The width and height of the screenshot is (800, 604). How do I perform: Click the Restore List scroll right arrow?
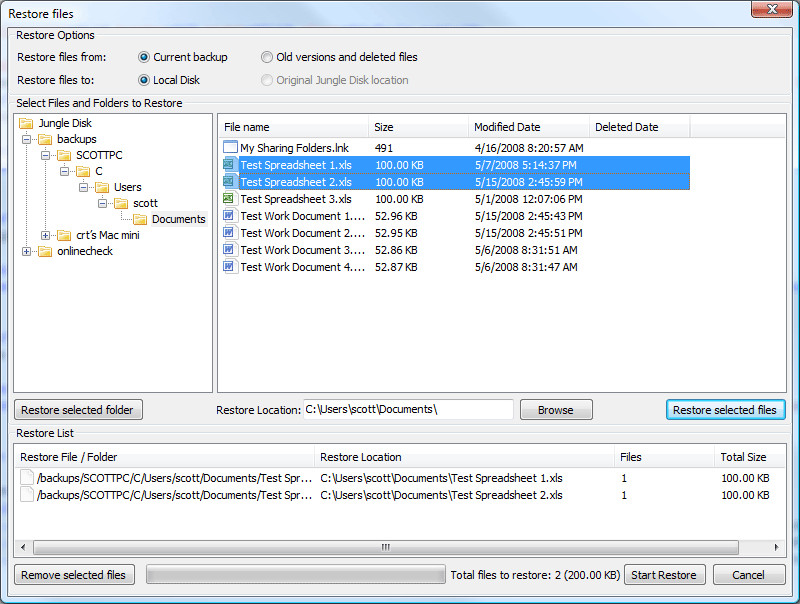pos(776,547)
